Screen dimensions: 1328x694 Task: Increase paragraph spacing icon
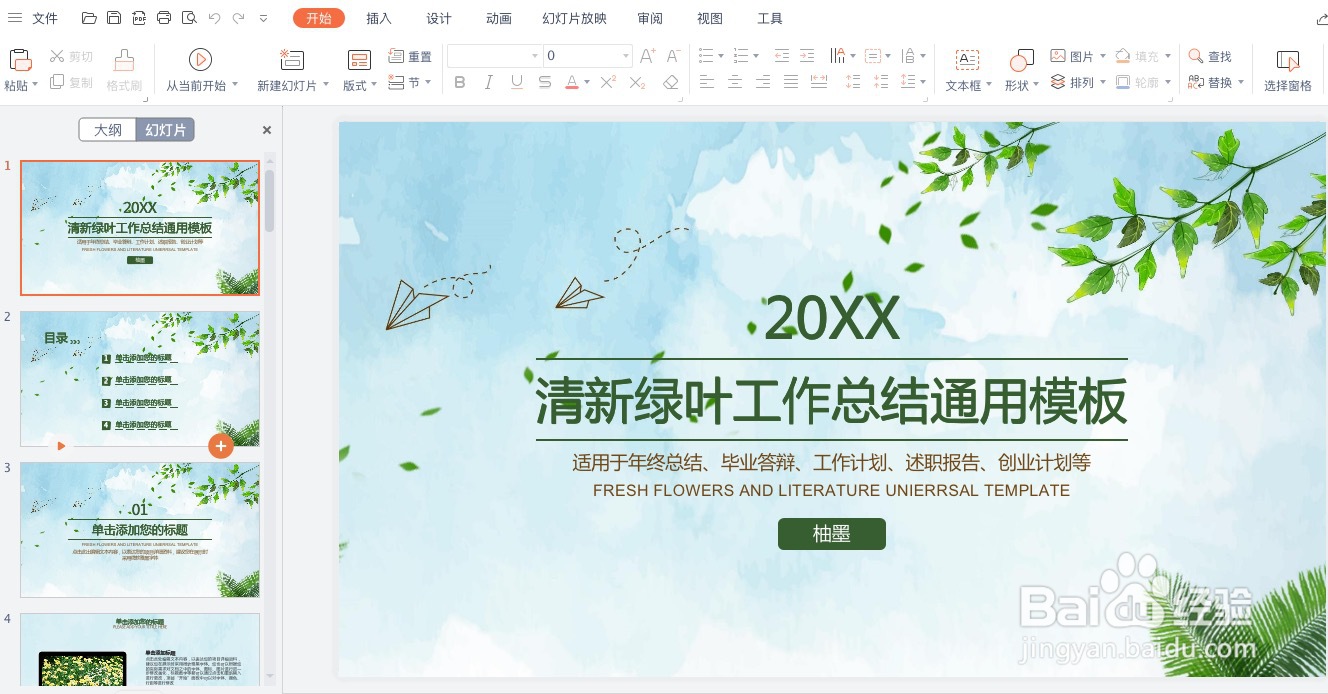[853, 82]
